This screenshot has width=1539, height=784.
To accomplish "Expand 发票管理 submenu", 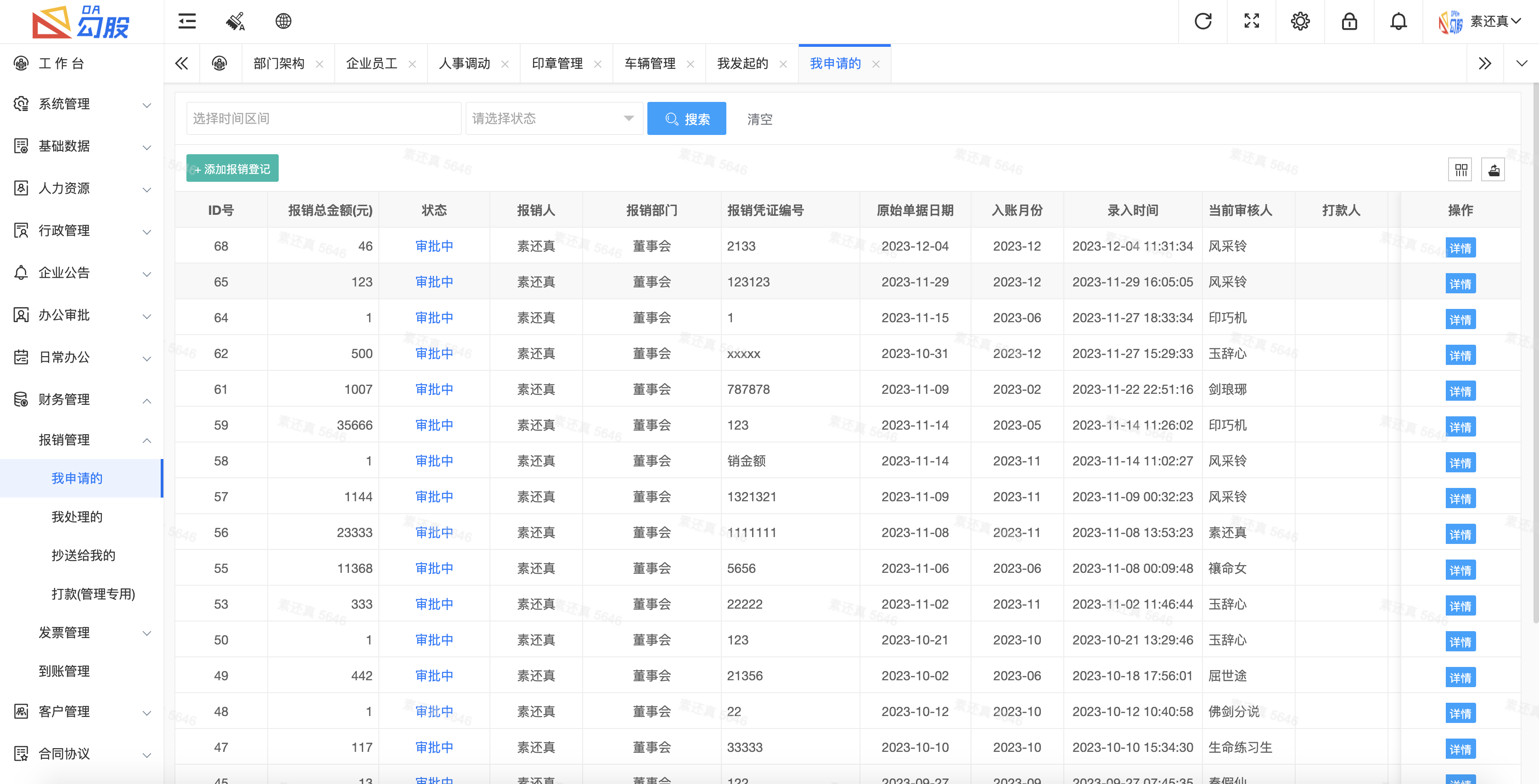I will click(x=81, y=633).
